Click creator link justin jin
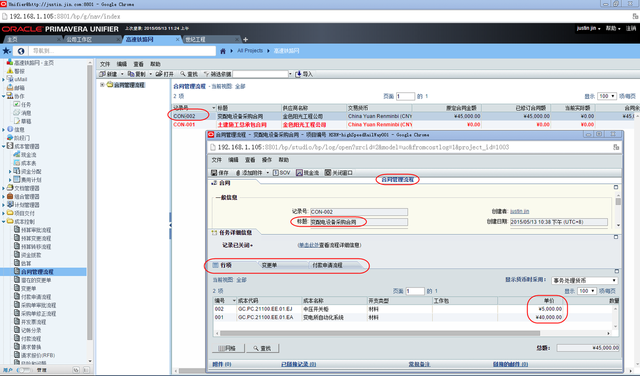The image size is (640, 376). 519,211
